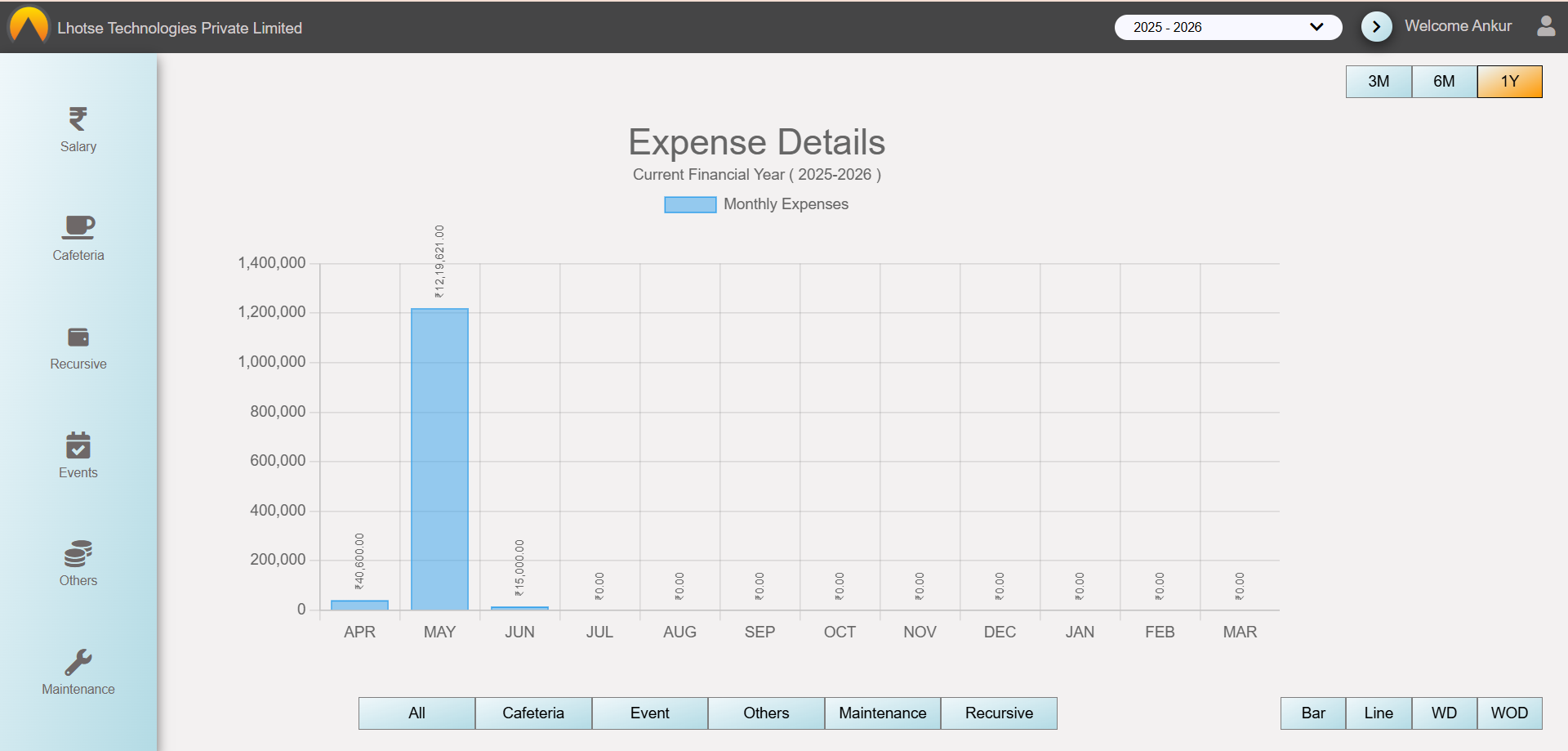Image resolution: width=1568 pixels, height=751 pixels.
Task: Click the ₹40,600.00 value label
Action: [359, 561]
